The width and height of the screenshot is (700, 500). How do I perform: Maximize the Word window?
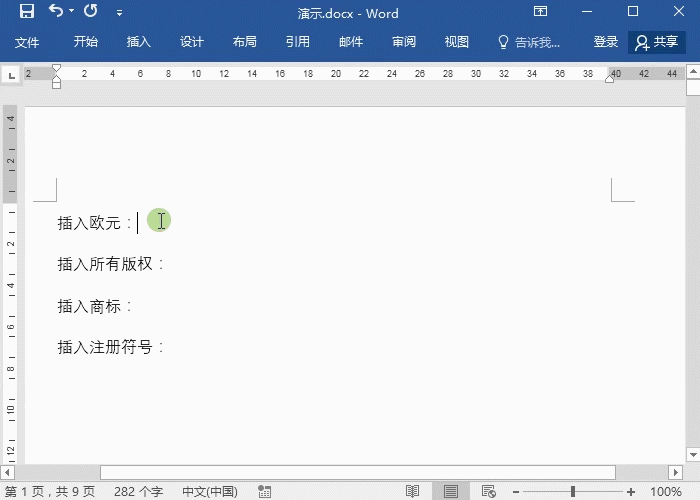click(633, 11)
